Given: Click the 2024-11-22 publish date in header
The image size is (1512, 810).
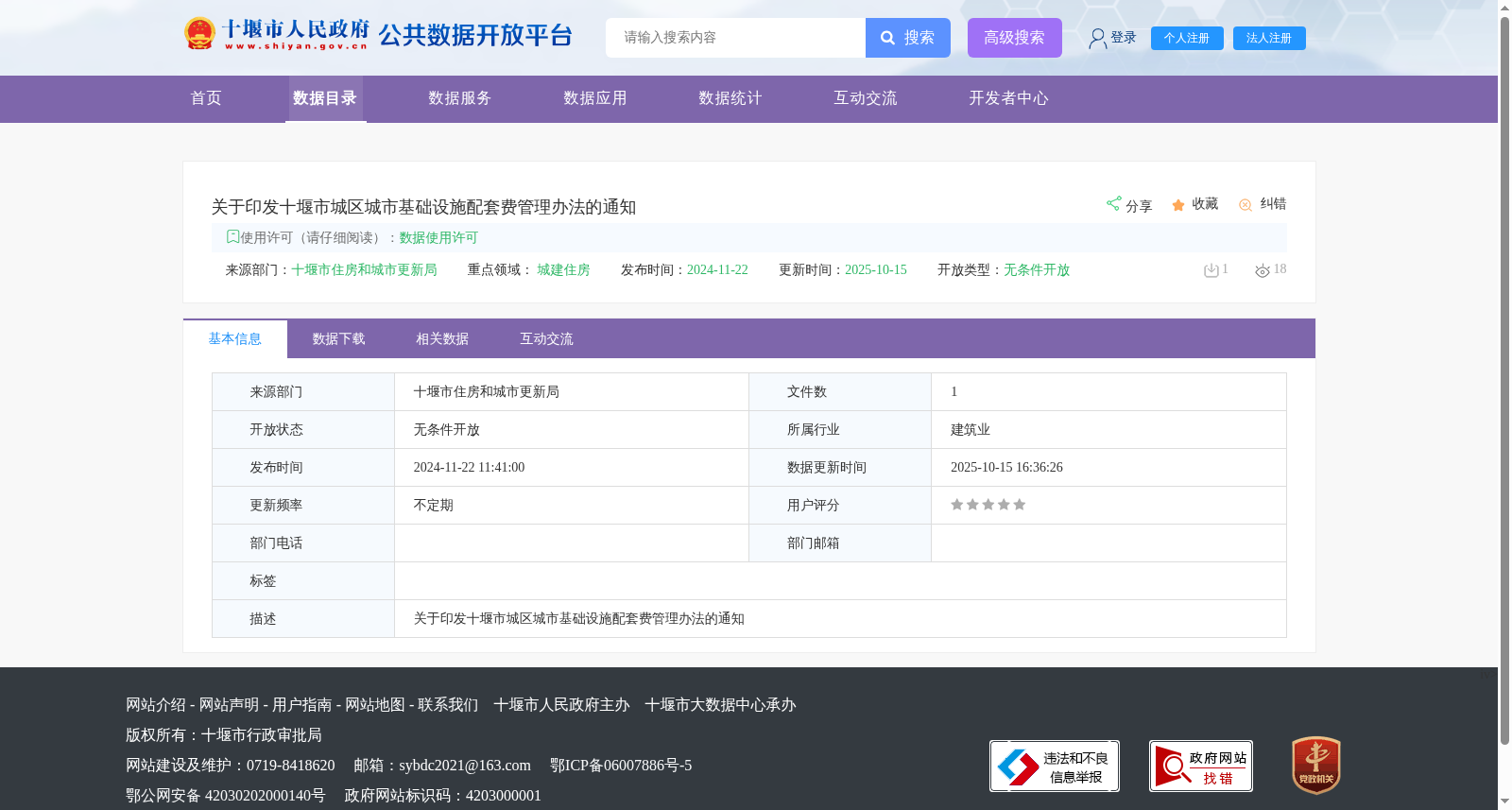Looking at the screenshot, I should [x=717, y=270].
